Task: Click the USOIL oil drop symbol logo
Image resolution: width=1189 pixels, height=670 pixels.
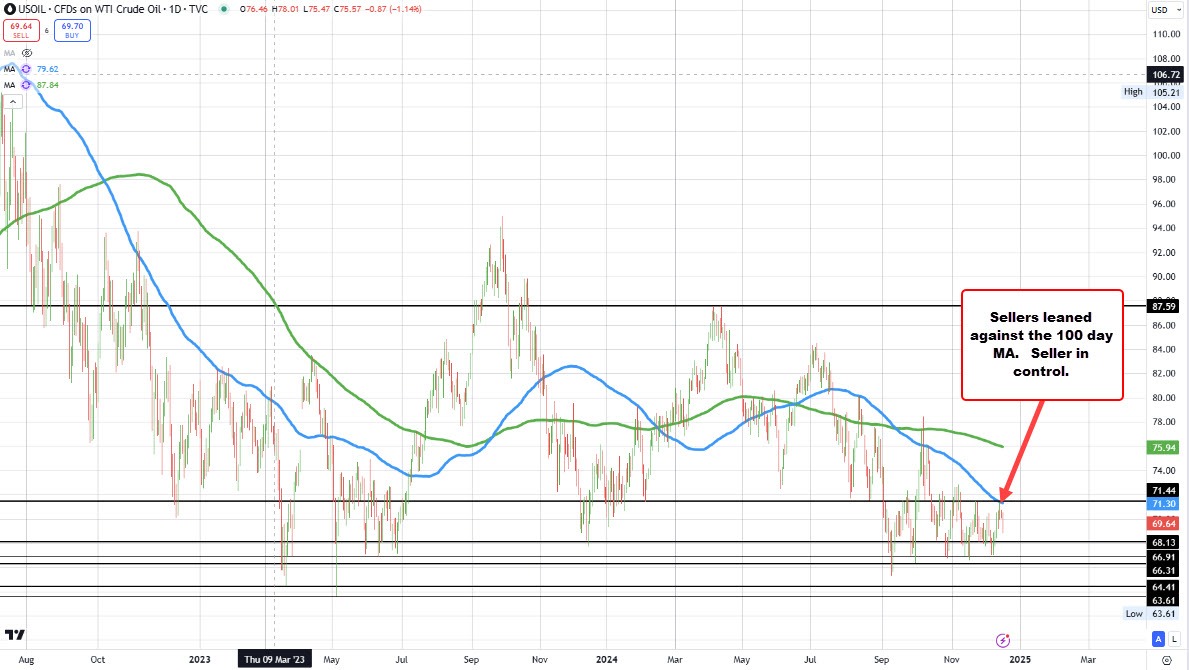Action: 9,11
